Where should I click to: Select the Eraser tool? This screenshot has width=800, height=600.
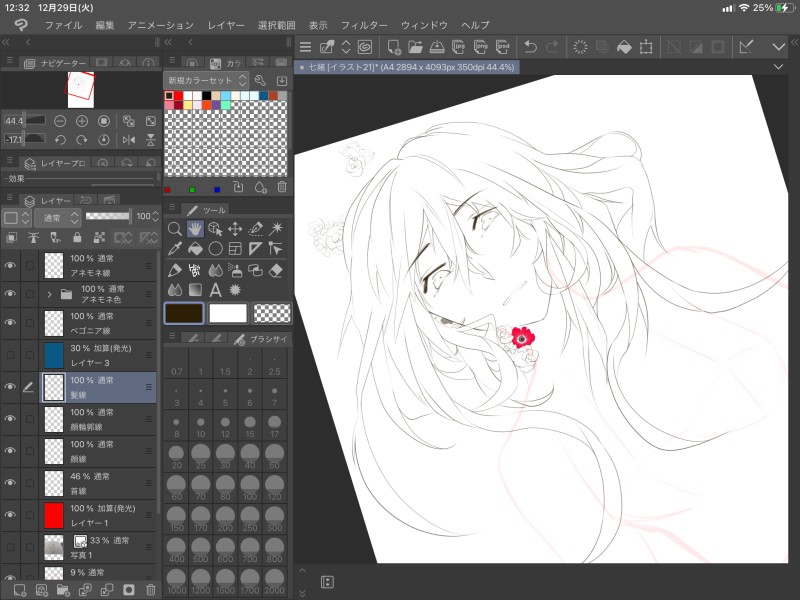tap(277, 270)
